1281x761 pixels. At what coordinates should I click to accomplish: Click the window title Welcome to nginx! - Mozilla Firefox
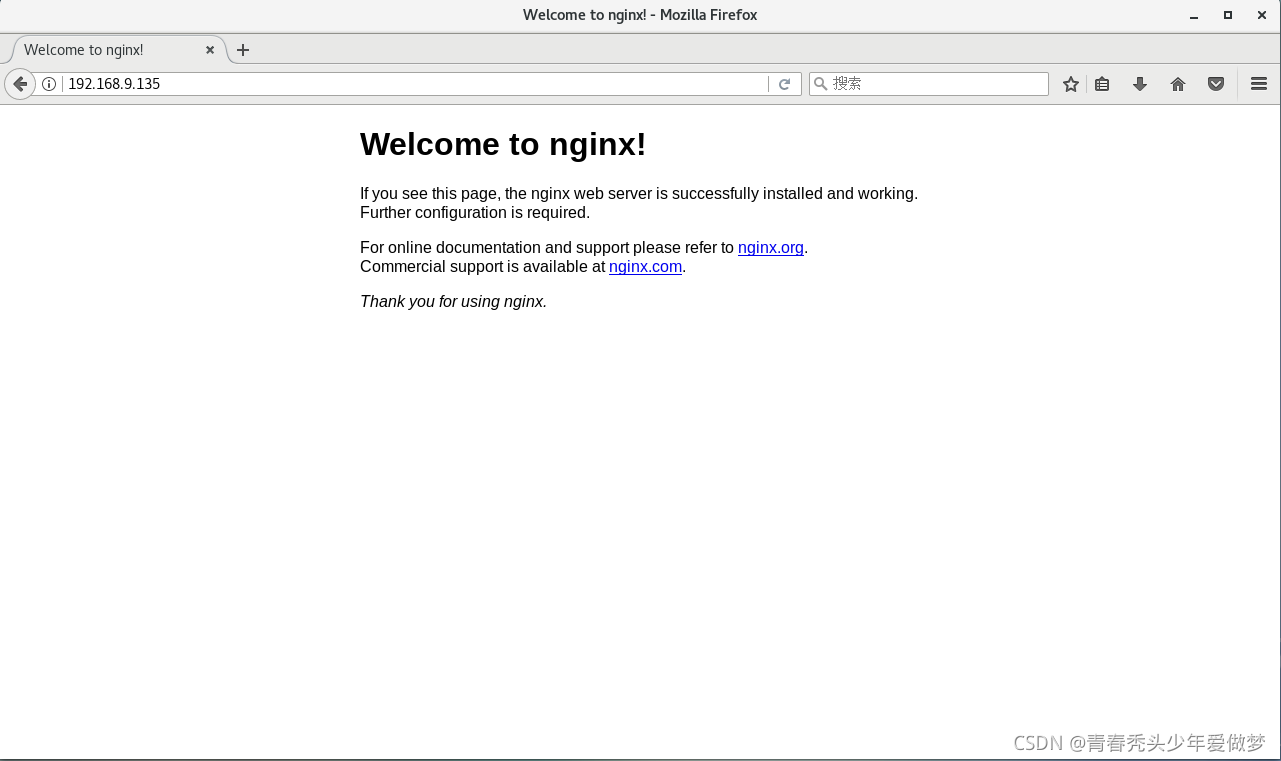pyautogui.click(x=640, y=15)
